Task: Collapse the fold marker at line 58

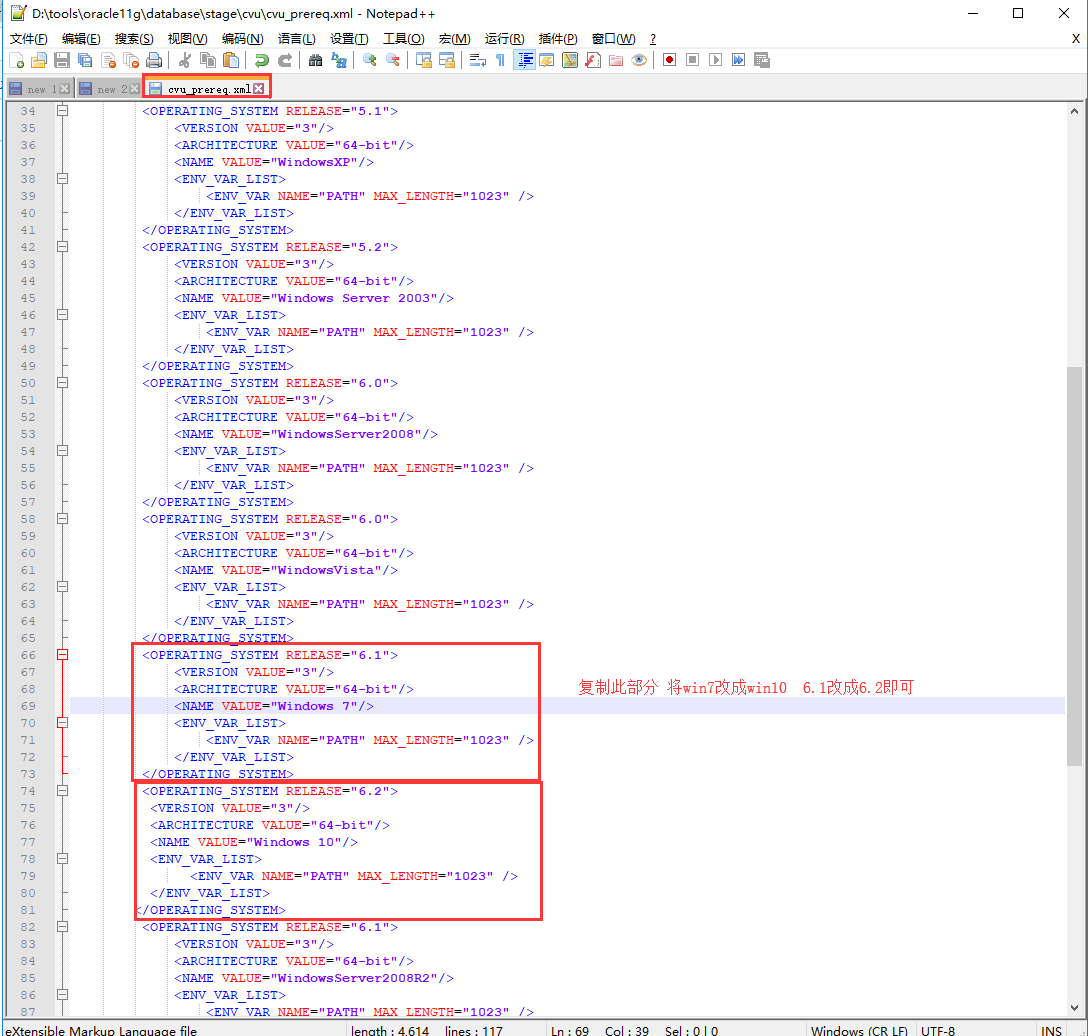Action: point(62,518)
